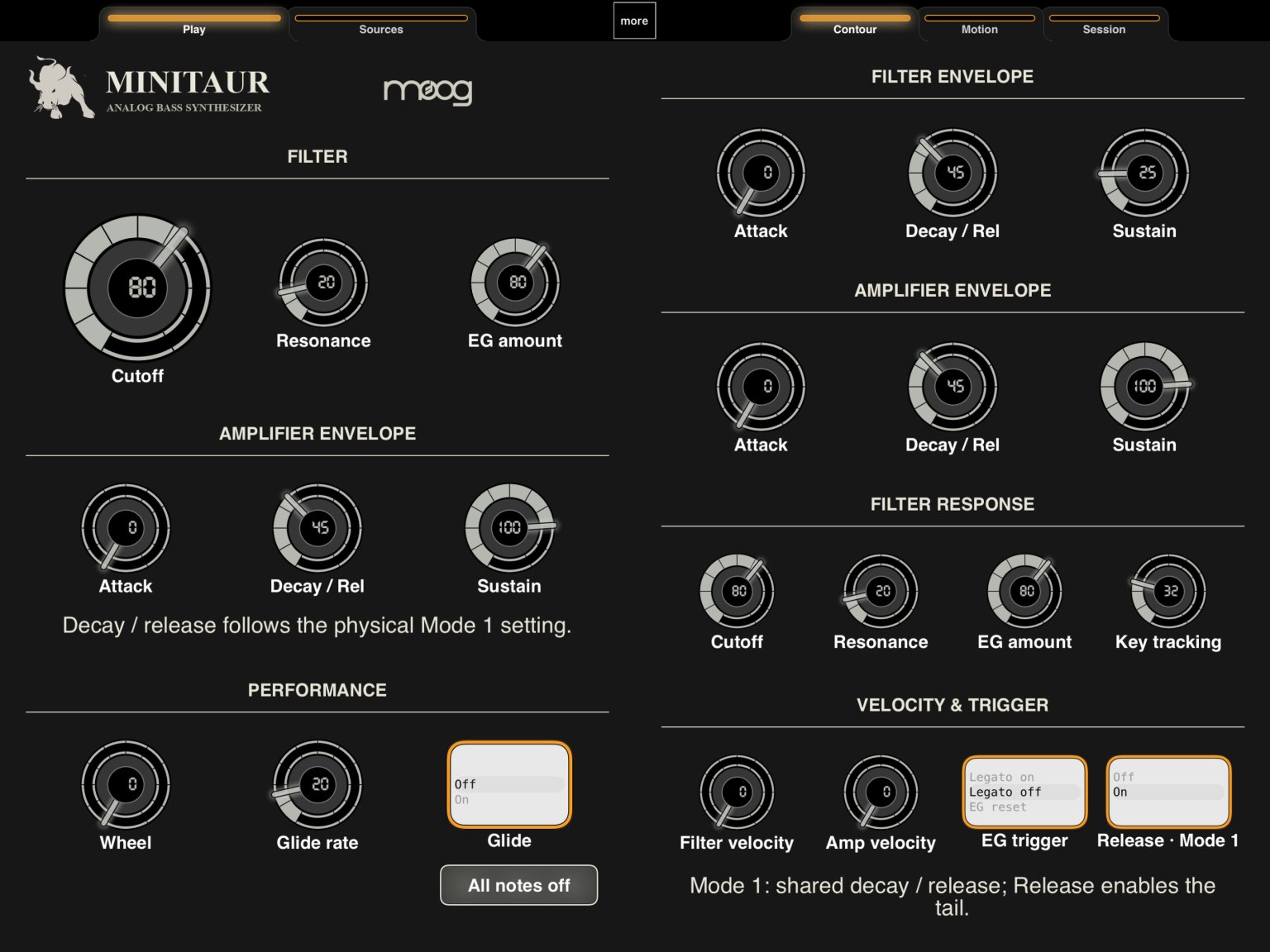Viewport: 1270px width, 952px height.
Task: Select On in the Glide selector
Action: tap(508, 800)
